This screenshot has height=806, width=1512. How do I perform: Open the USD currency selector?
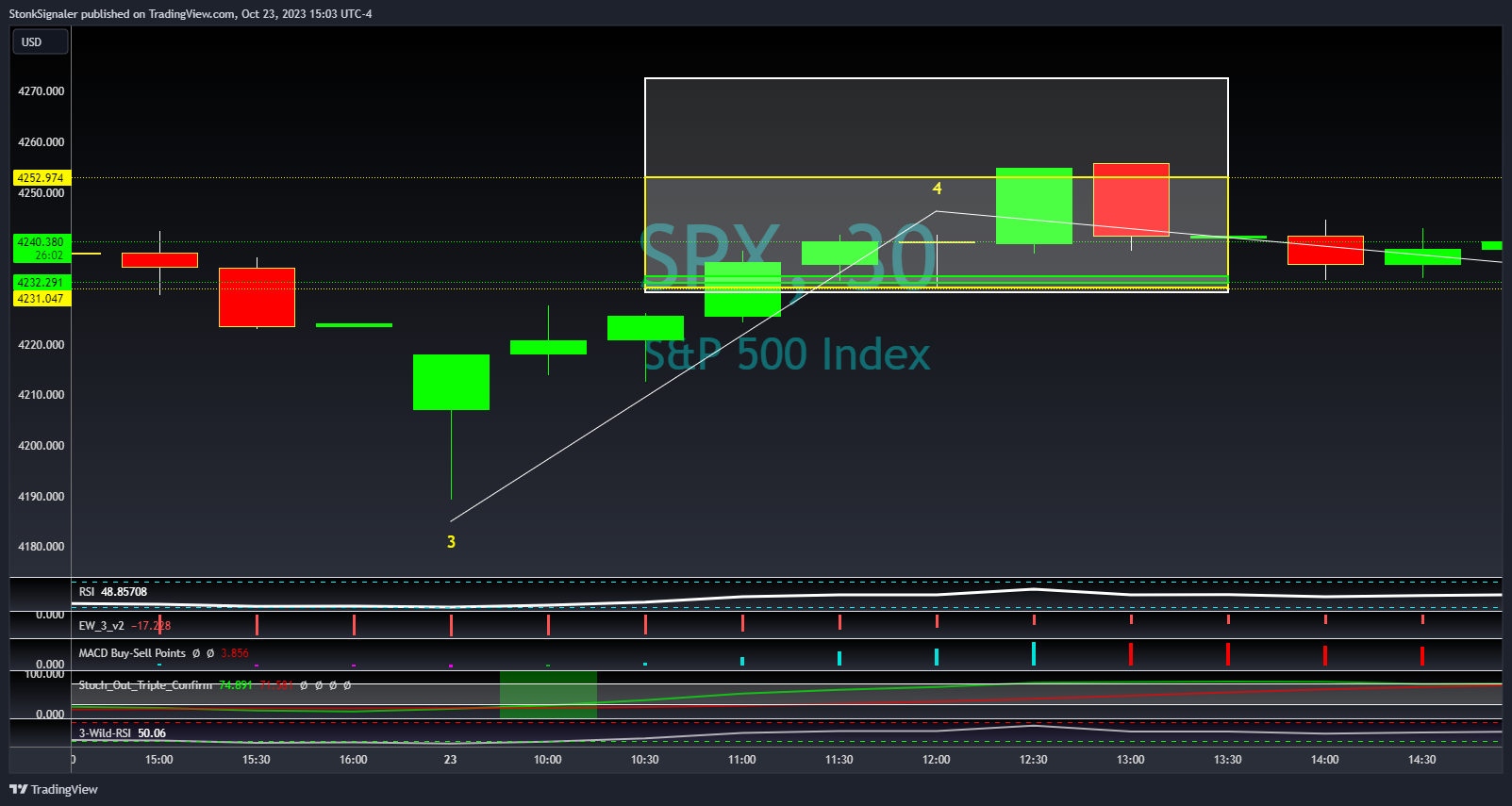pyautogui.click(x=40, y=42)
